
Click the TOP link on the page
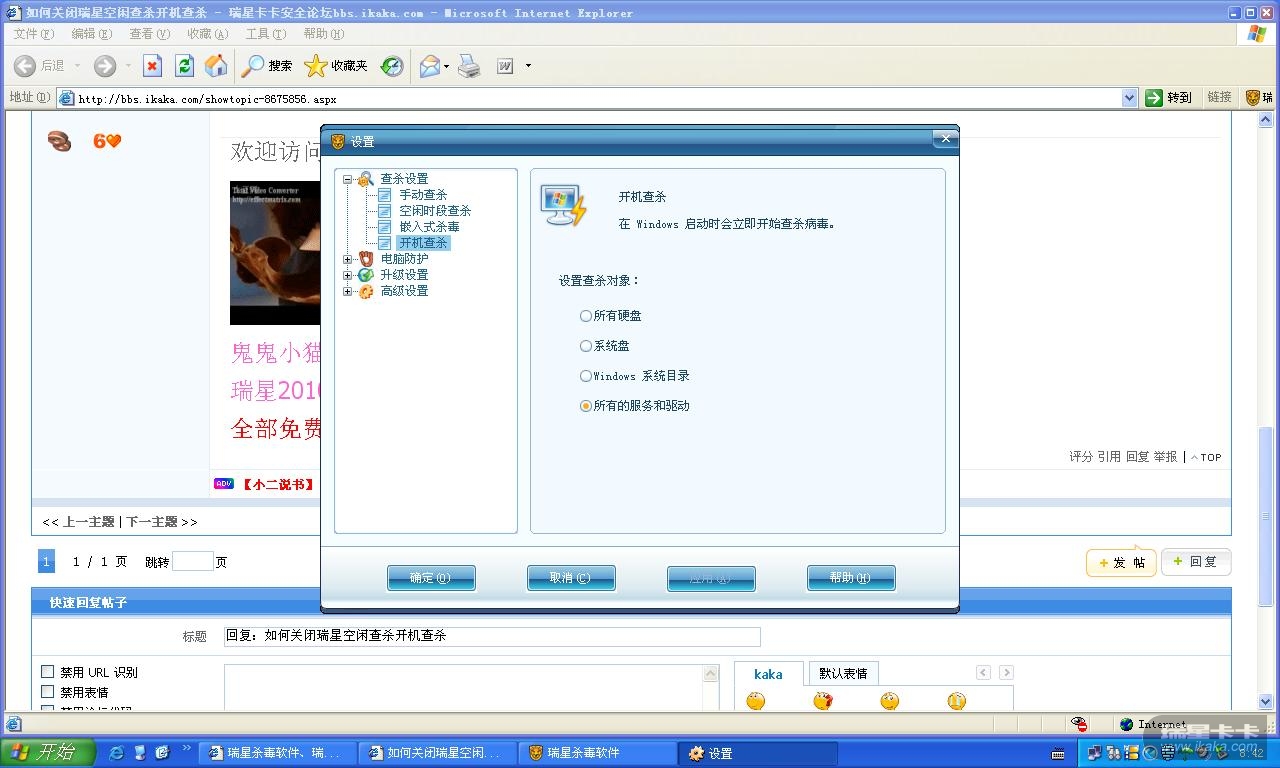click(1206, 457)
